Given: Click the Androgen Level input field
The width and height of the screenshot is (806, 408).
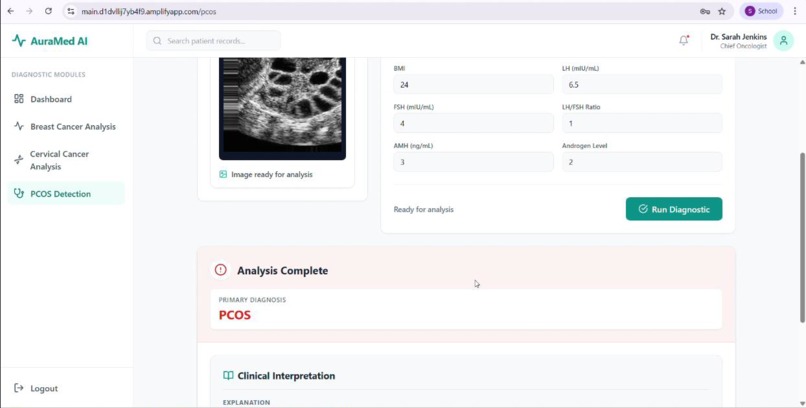Looking at the screenshot, I should tap(642, 162).
